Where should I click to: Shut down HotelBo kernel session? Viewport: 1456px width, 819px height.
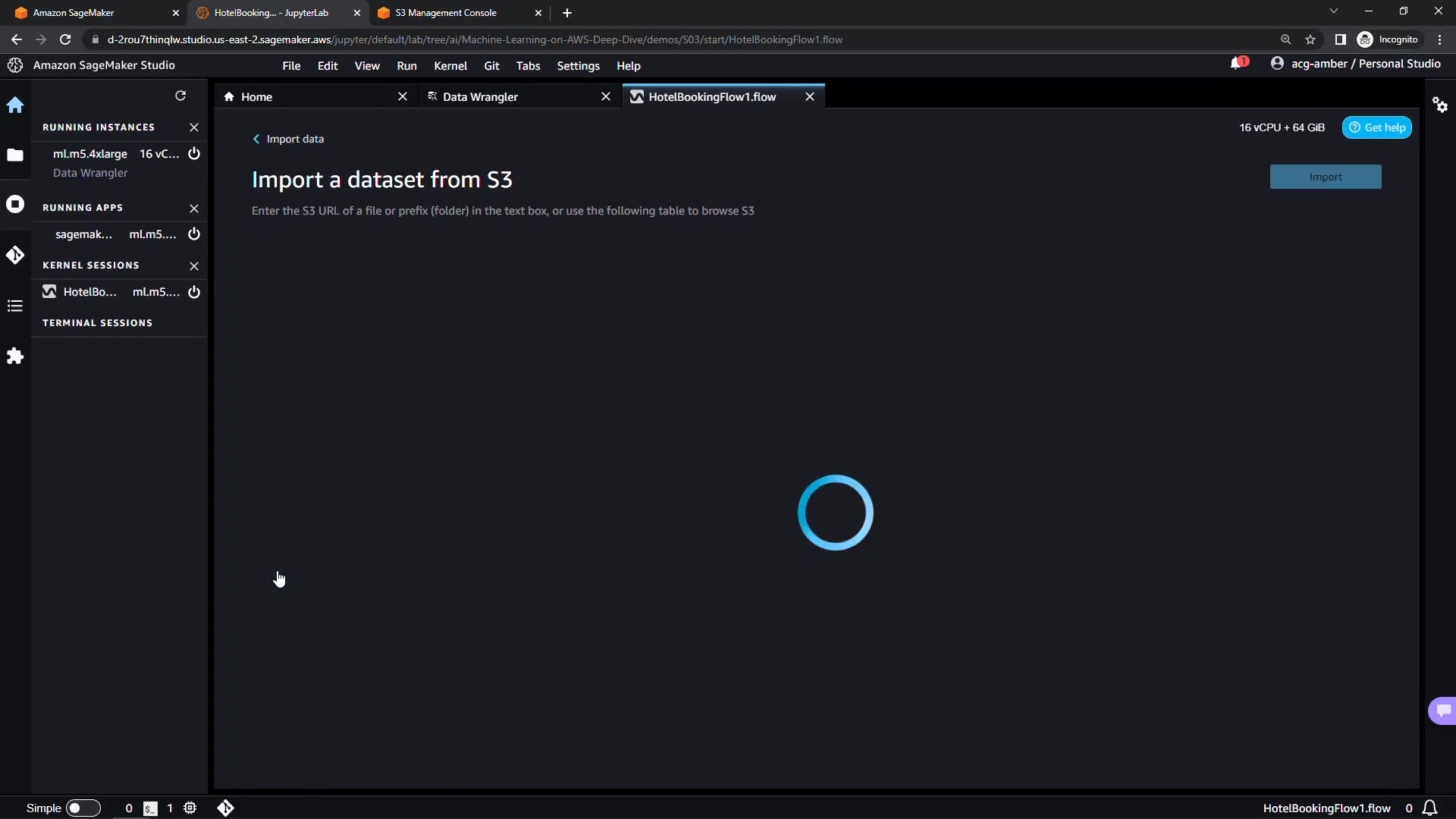pos(194,292)
